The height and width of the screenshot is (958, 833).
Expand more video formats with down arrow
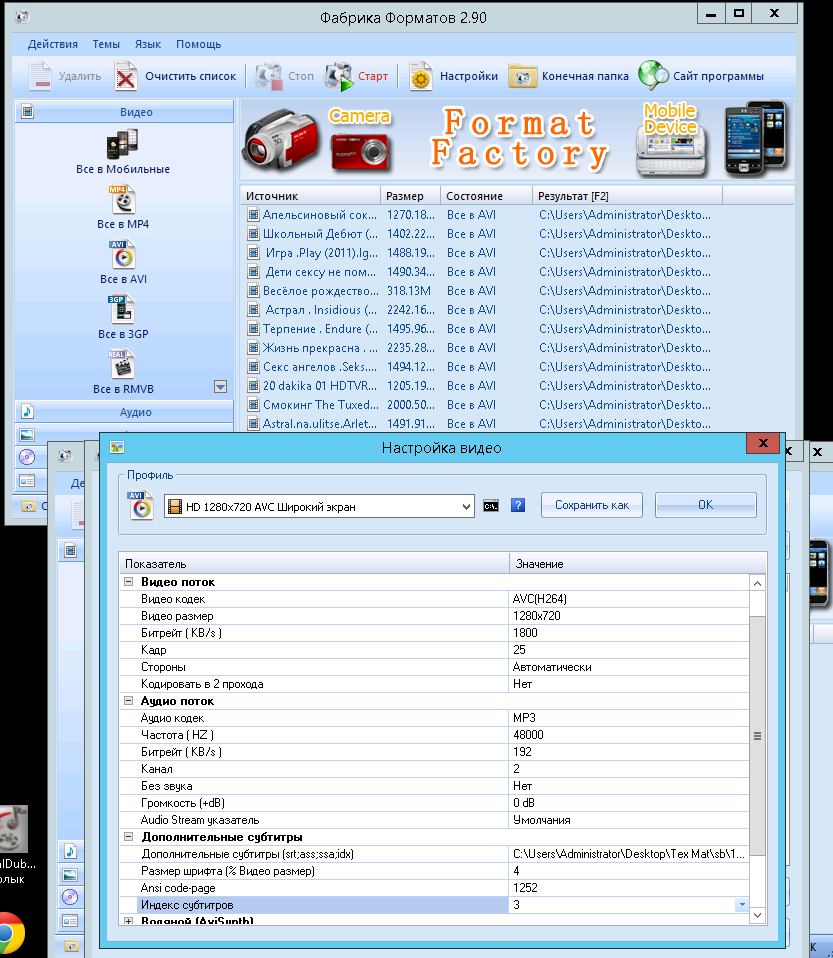tap(221, 387)
